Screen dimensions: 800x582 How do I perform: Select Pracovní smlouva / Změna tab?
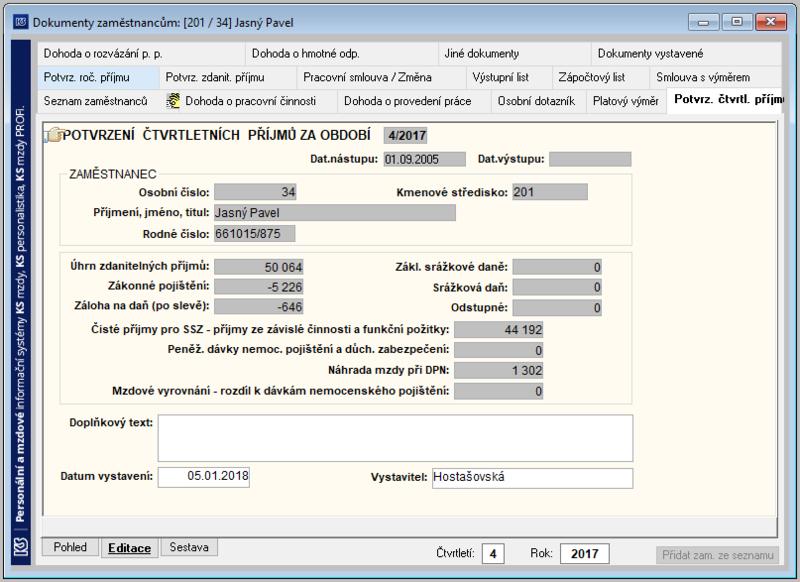pyautogui.click(x=382, y=78)
